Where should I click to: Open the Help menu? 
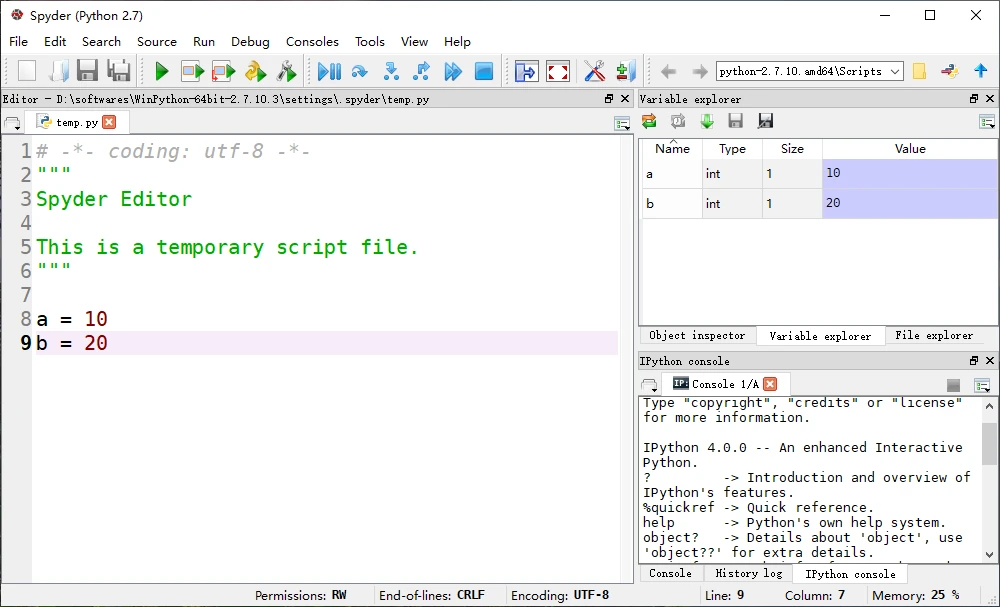pos(457,41)
